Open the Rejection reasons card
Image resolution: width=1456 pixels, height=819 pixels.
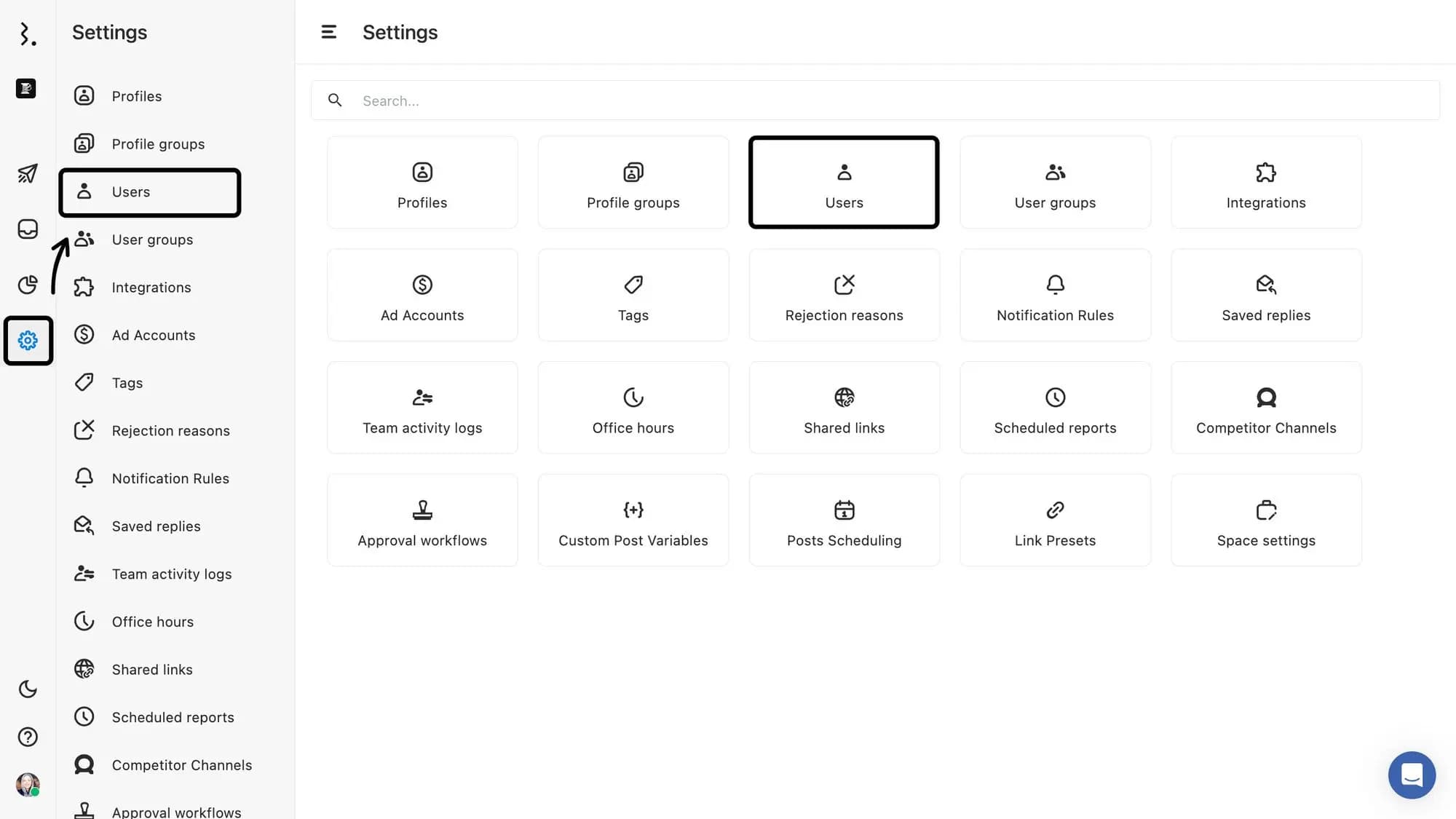click(844, 295)
